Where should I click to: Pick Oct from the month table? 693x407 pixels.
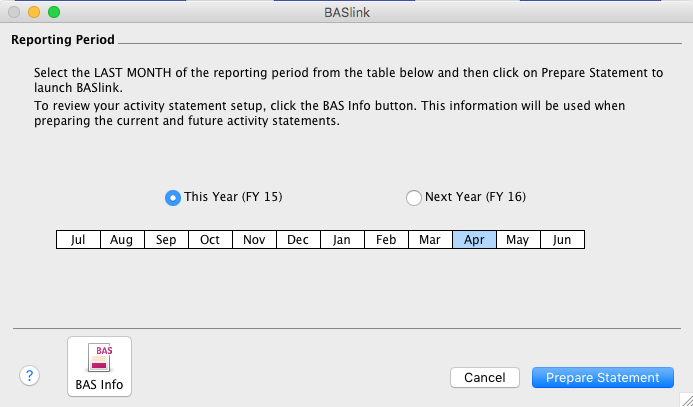coord(210,240)
